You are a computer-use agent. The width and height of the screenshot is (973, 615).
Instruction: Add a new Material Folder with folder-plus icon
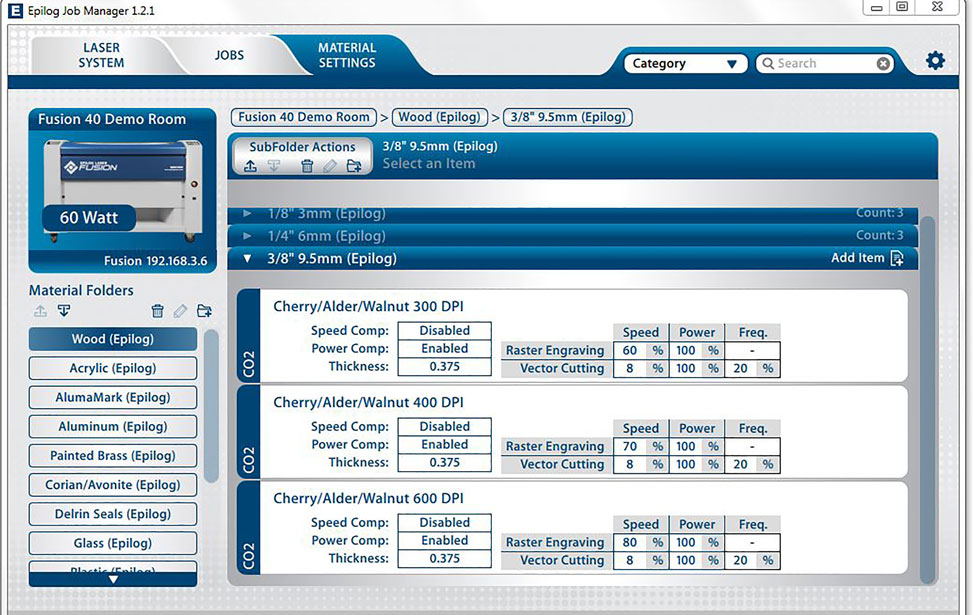click(x=204, y=311)
